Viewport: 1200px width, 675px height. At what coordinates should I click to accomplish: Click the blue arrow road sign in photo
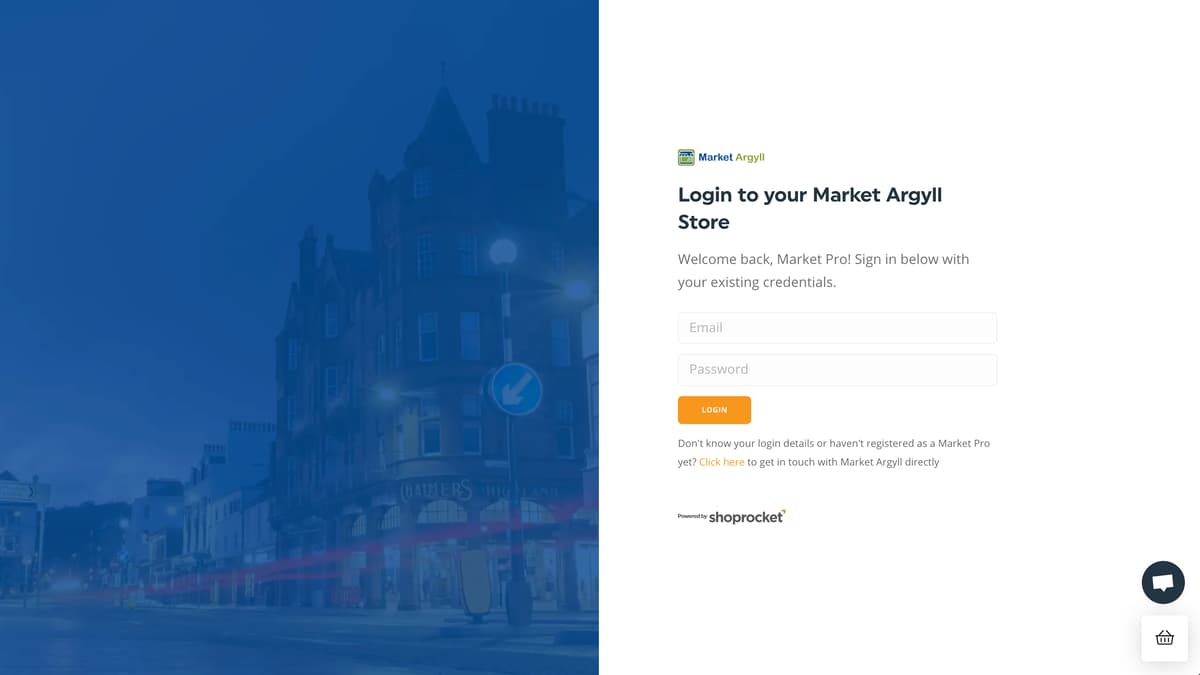(x=516, y=390)
